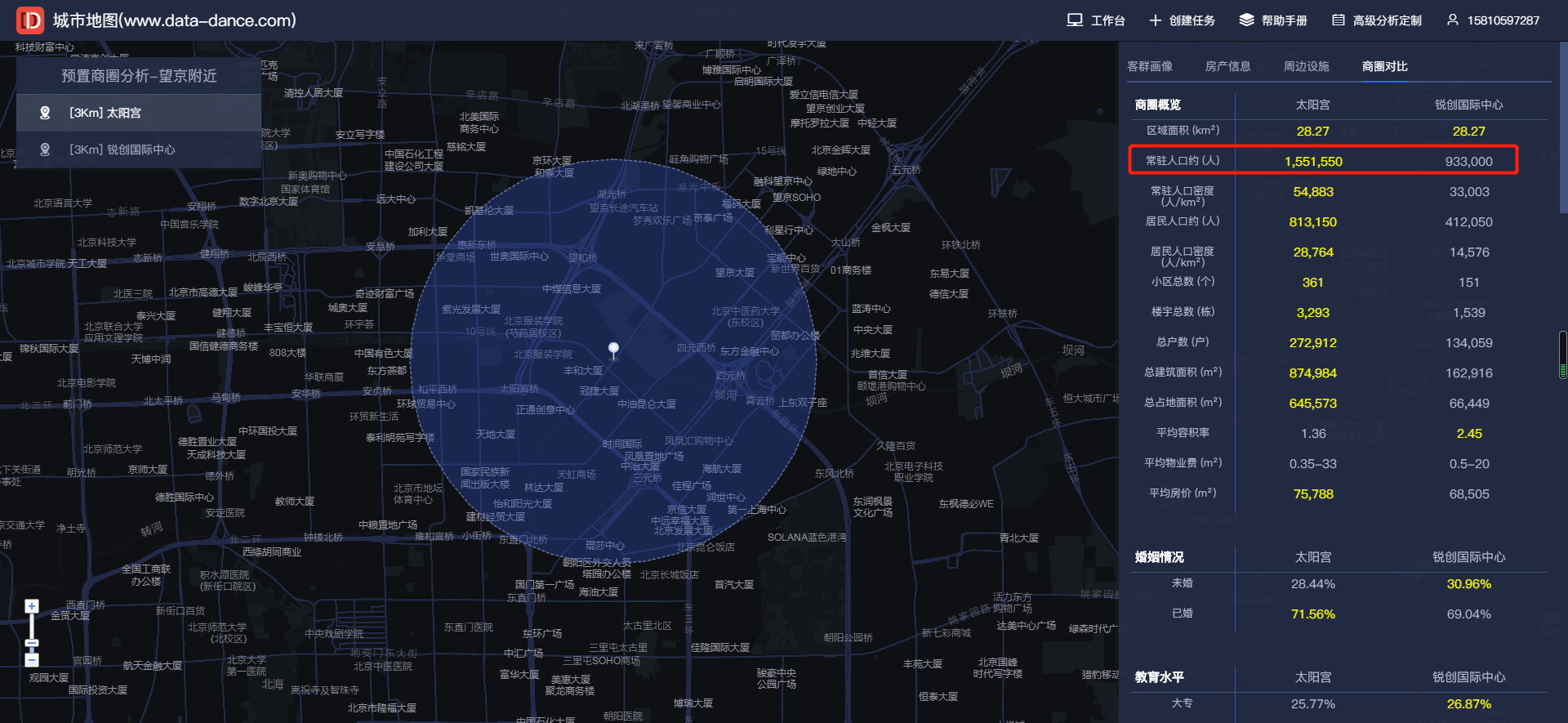Click the value 28,764 resident density
This screenshot has height=723, width=1568.
pyautogui.click(x=1313, y=252)
